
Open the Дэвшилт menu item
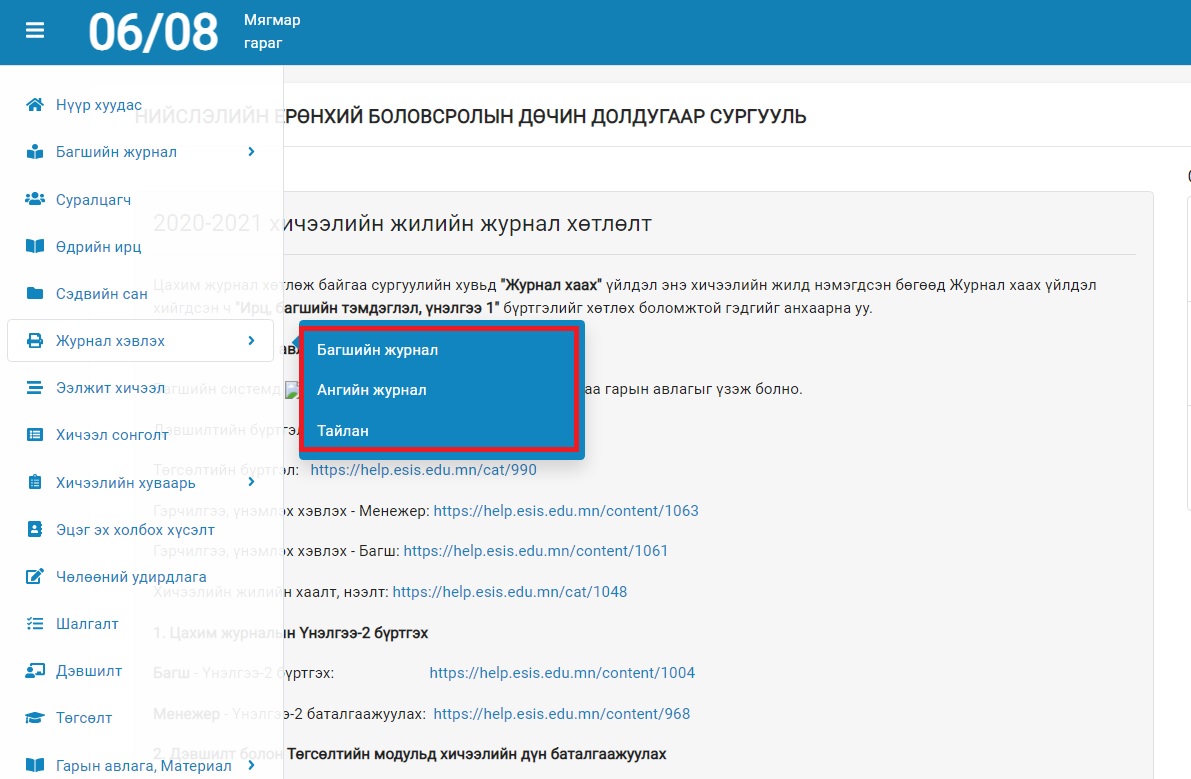click(89, 671)
